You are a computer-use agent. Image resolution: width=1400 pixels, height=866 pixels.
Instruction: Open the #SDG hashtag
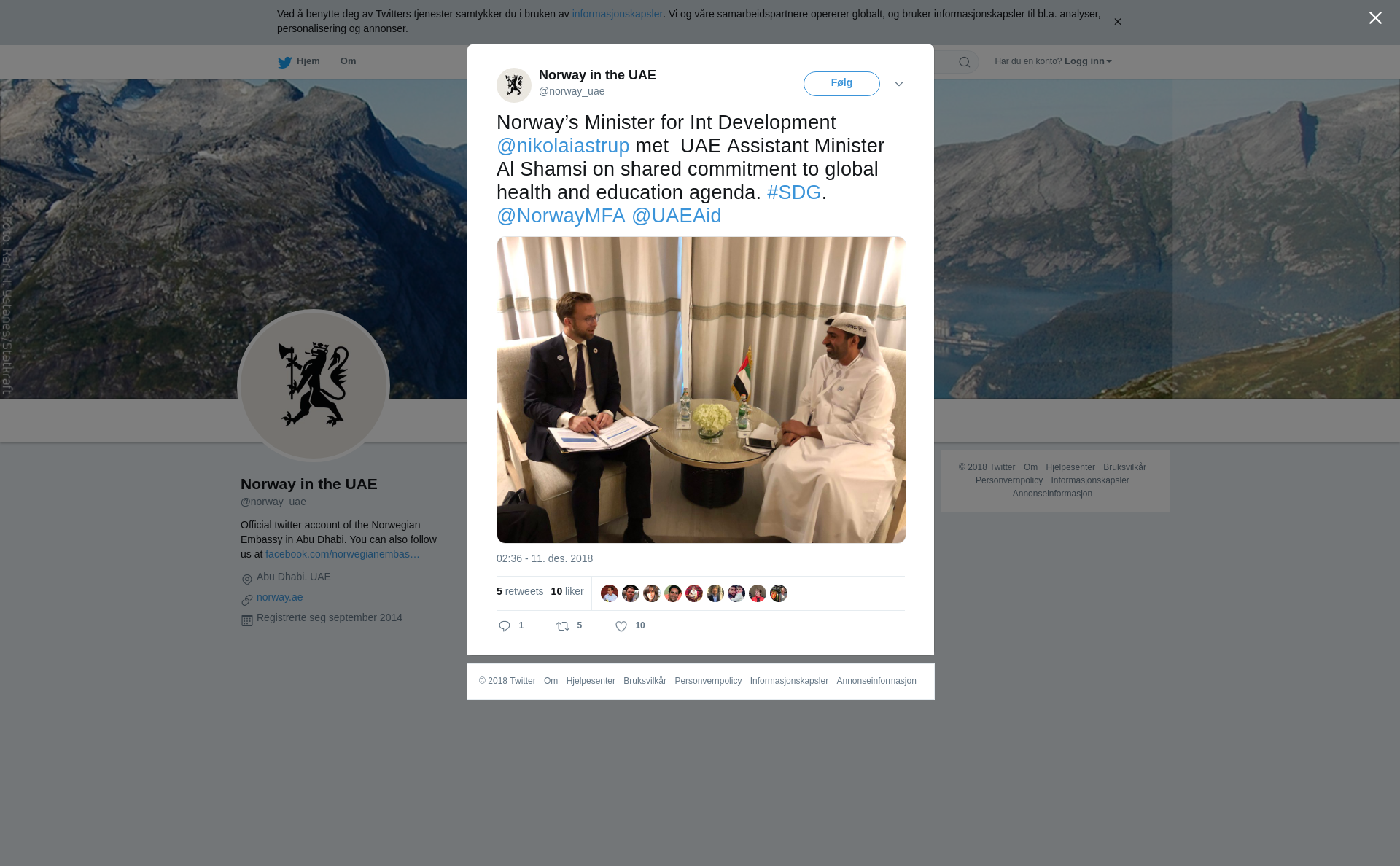click(794, 192)
